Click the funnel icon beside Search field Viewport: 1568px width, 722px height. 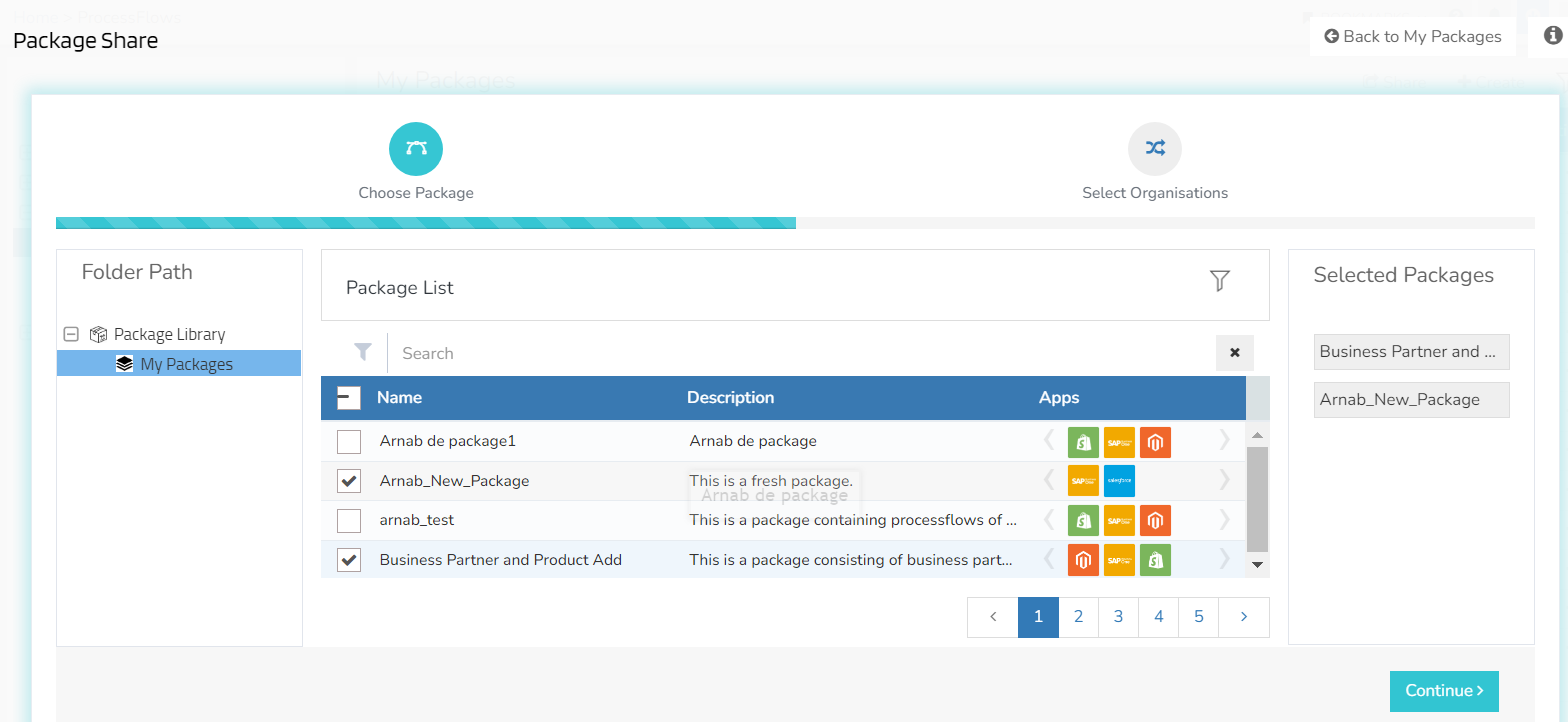363,352
